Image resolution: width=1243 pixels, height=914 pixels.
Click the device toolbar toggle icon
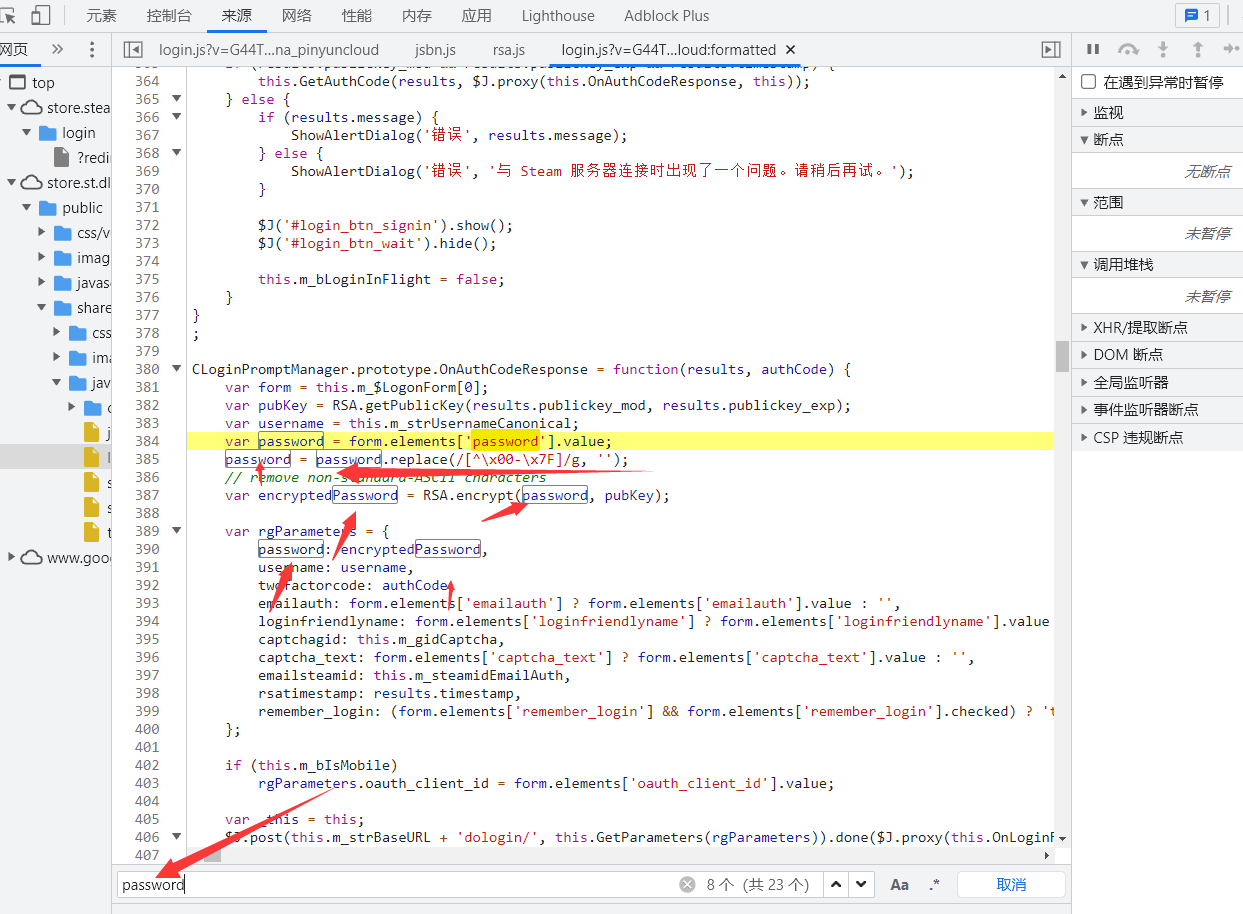(x=41, y=15)
